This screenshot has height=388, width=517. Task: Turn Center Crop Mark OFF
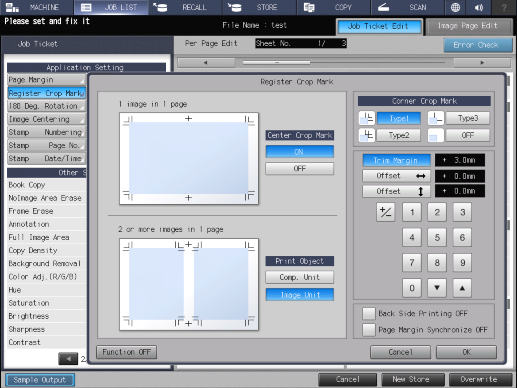click(299, 169)
